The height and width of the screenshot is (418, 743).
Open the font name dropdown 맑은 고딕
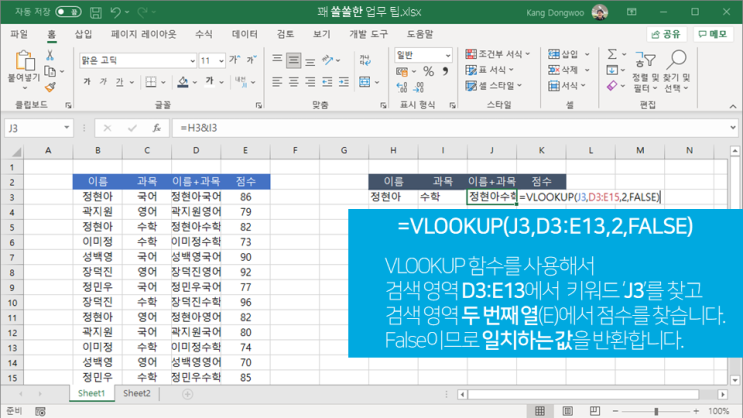[192, 61]
